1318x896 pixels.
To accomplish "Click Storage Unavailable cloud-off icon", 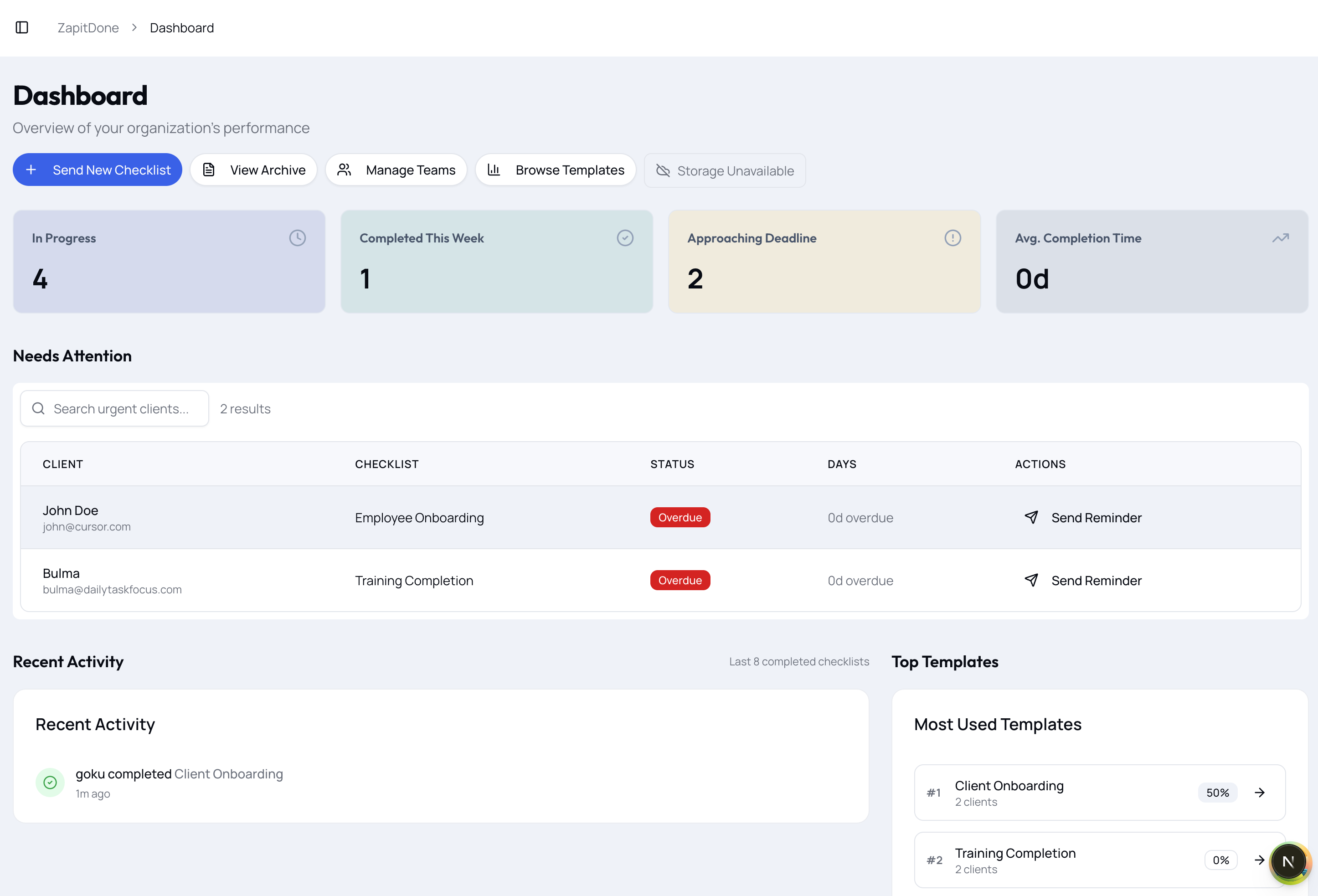I will 663,171.
